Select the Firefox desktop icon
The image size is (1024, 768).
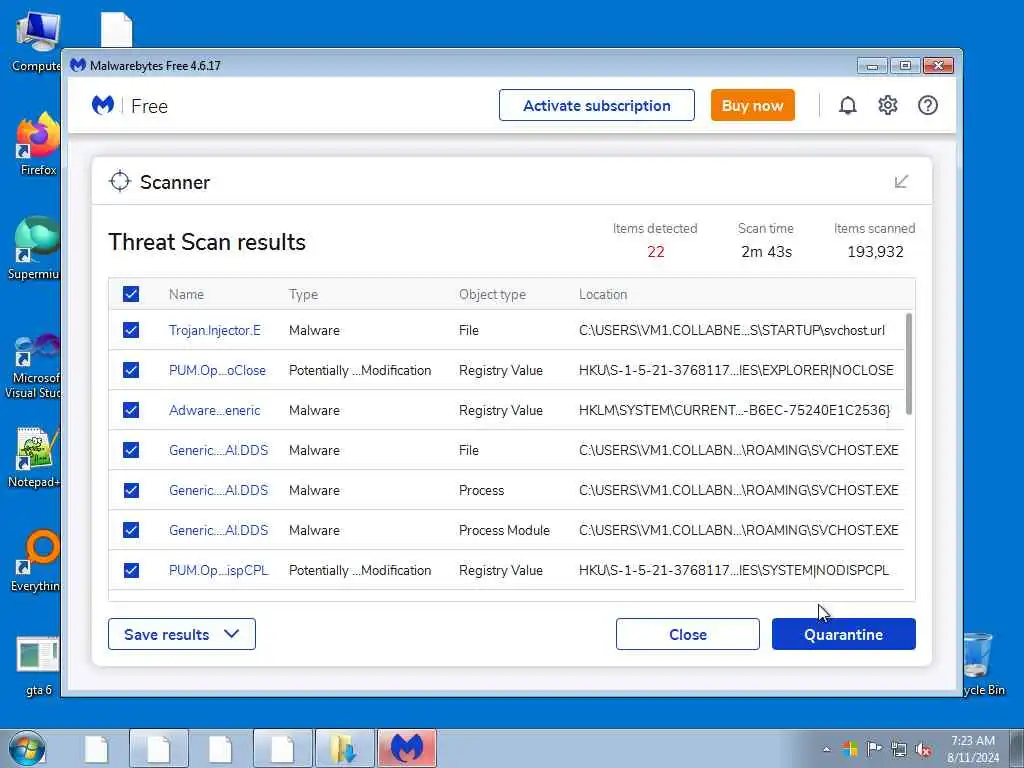(38, 144)
